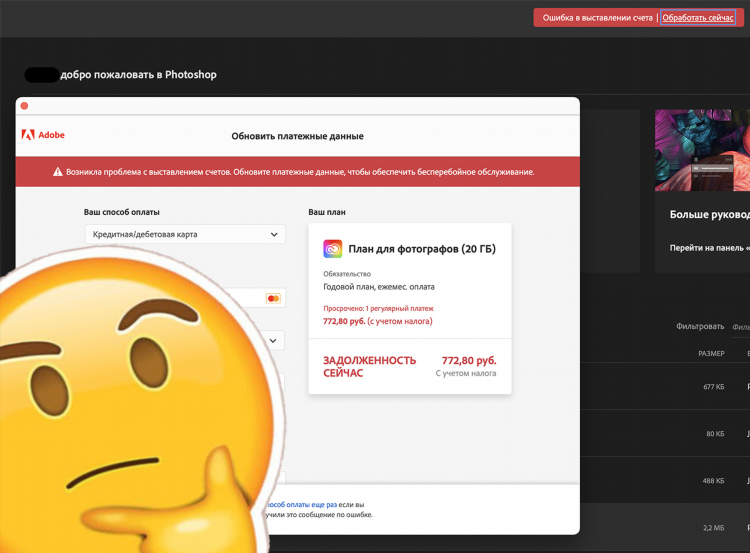Screen dimensions: 750x553
Task: Click the 'Ваш способ оплаты' label
Action: (121, 212)
